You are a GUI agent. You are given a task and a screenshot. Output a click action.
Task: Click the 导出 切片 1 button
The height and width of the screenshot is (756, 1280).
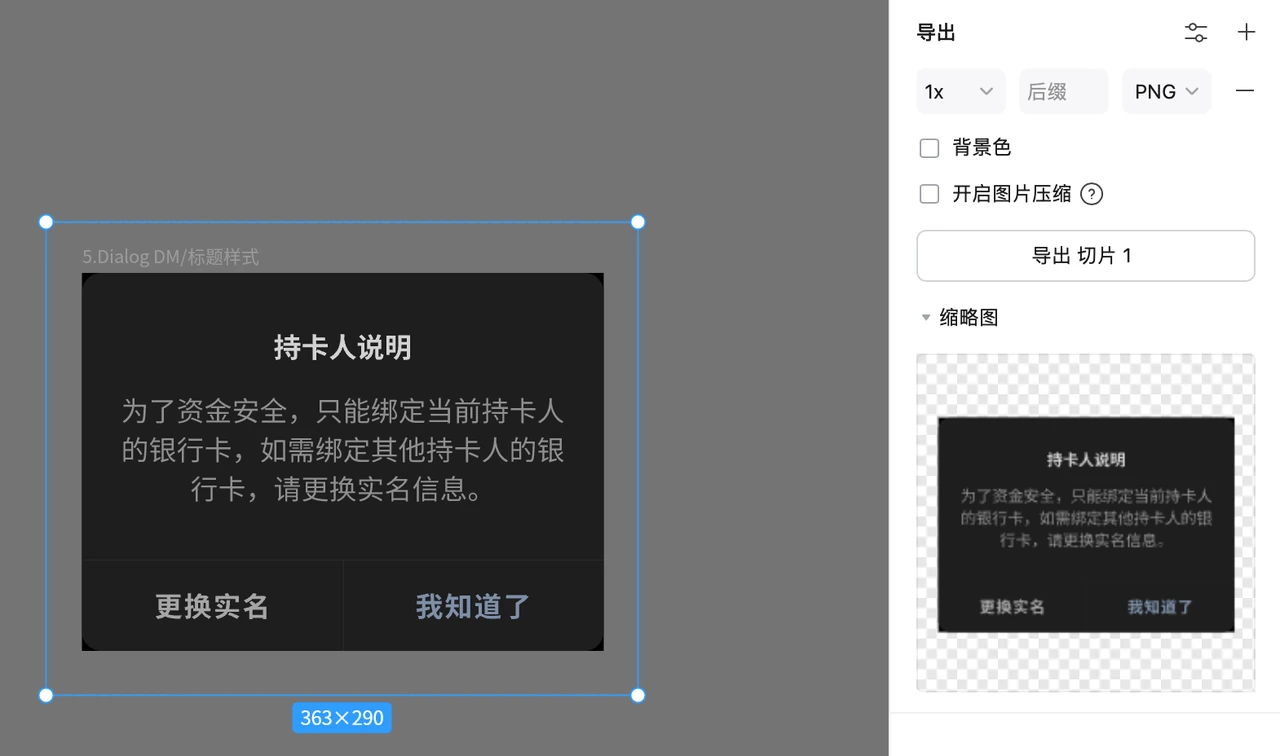(x=1085, y=256)
